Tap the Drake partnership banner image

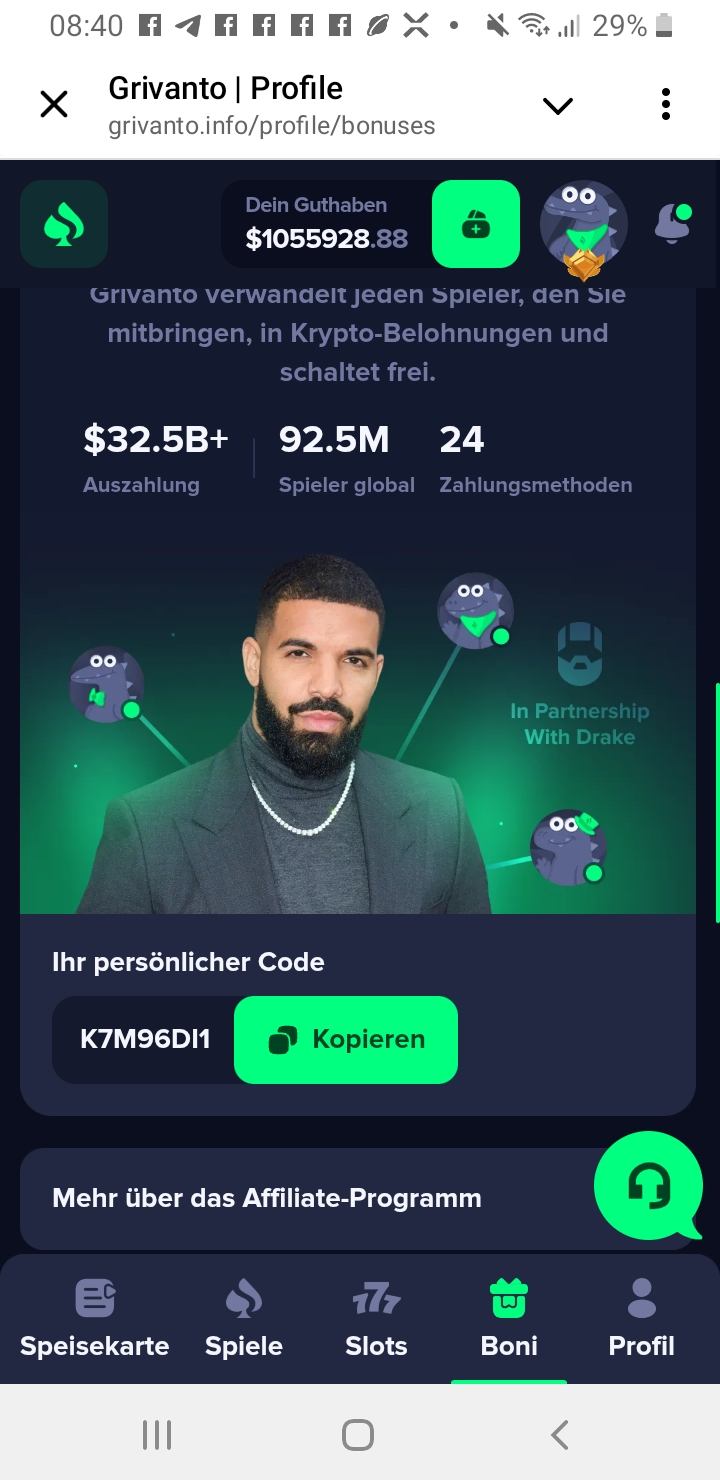(358, 728)
